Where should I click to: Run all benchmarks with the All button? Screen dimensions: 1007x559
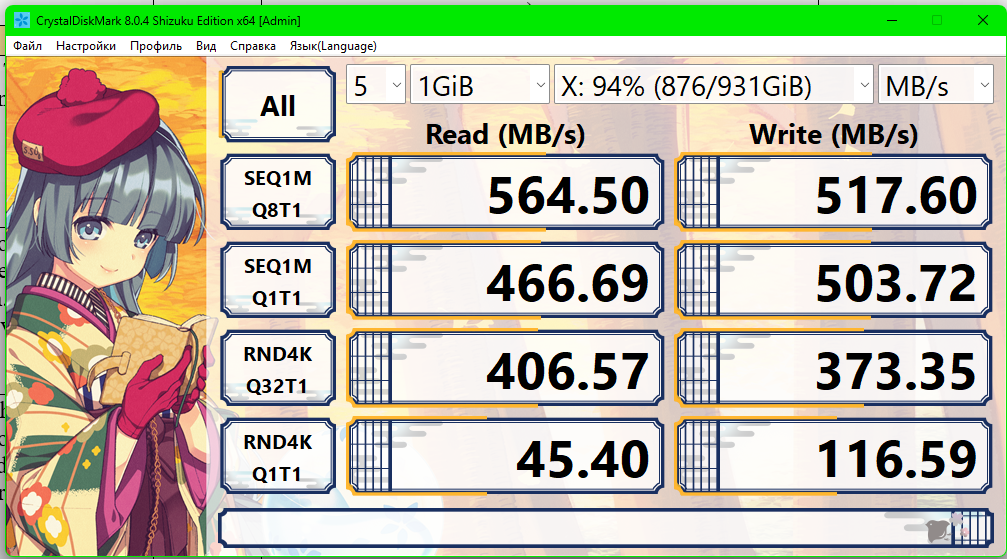pyautogui.click(x=278, y=105)
